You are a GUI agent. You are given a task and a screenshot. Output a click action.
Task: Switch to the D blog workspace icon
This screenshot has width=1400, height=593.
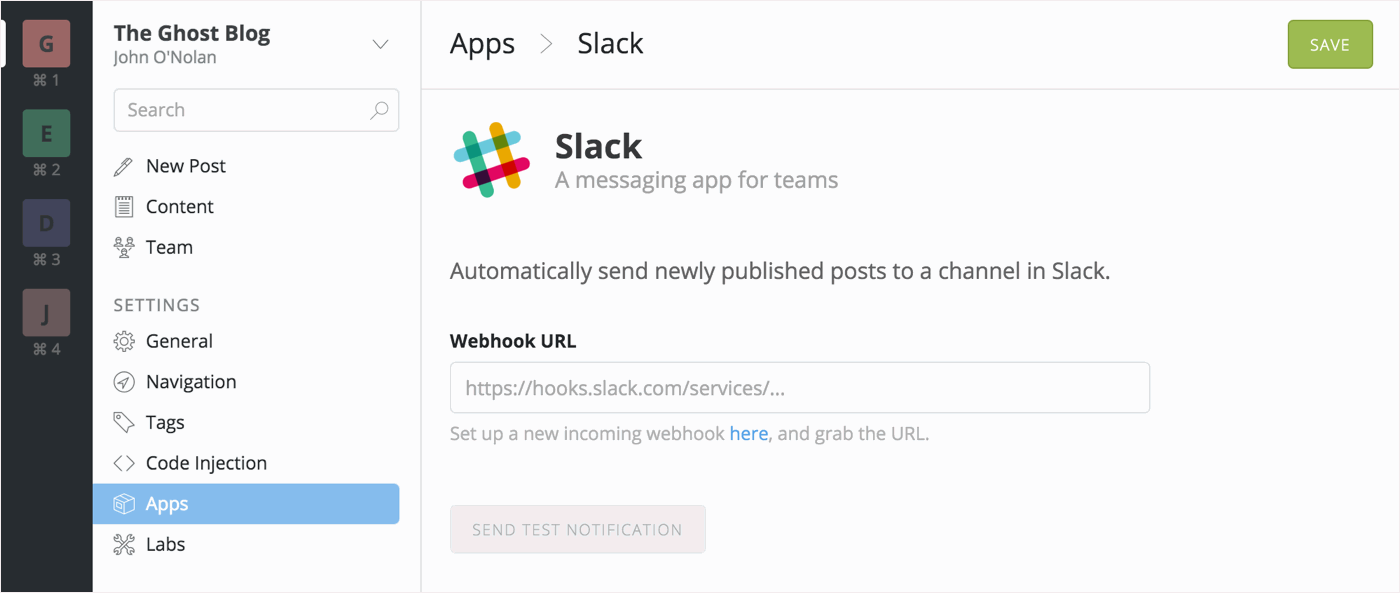click(46, 223)
